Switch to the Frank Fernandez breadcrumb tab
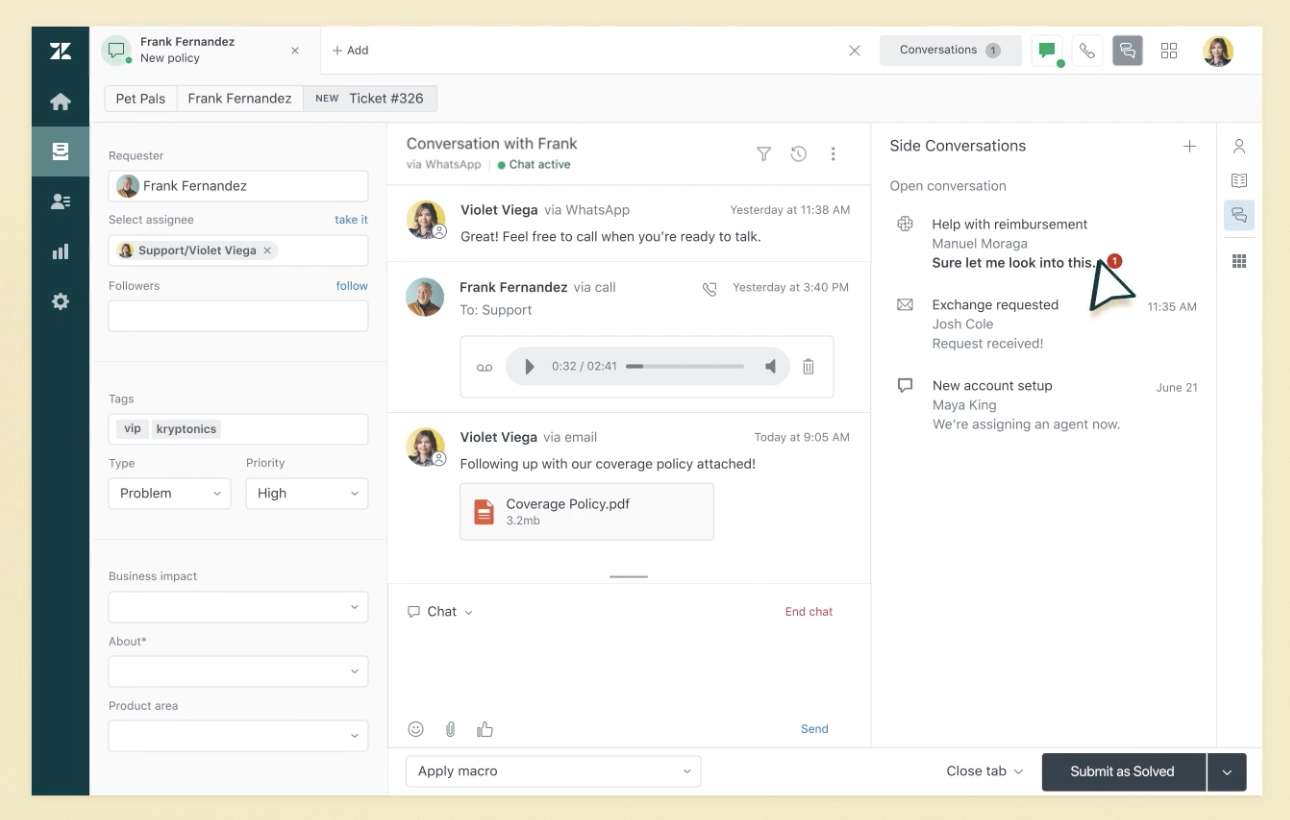The image size is (1290, 820). click(x=240, y=98)
